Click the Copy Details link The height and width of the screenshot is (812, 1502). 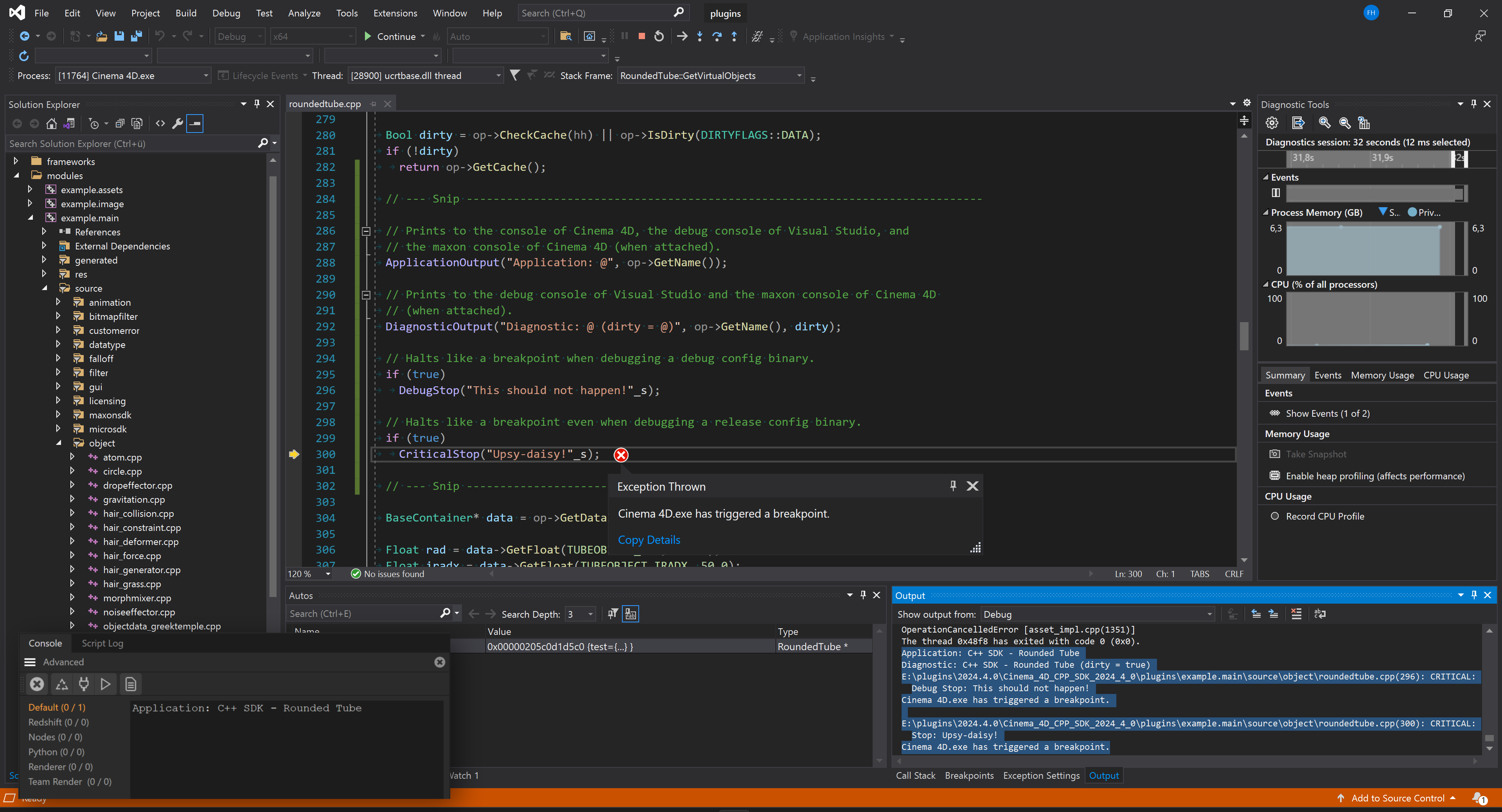(649, 540)
